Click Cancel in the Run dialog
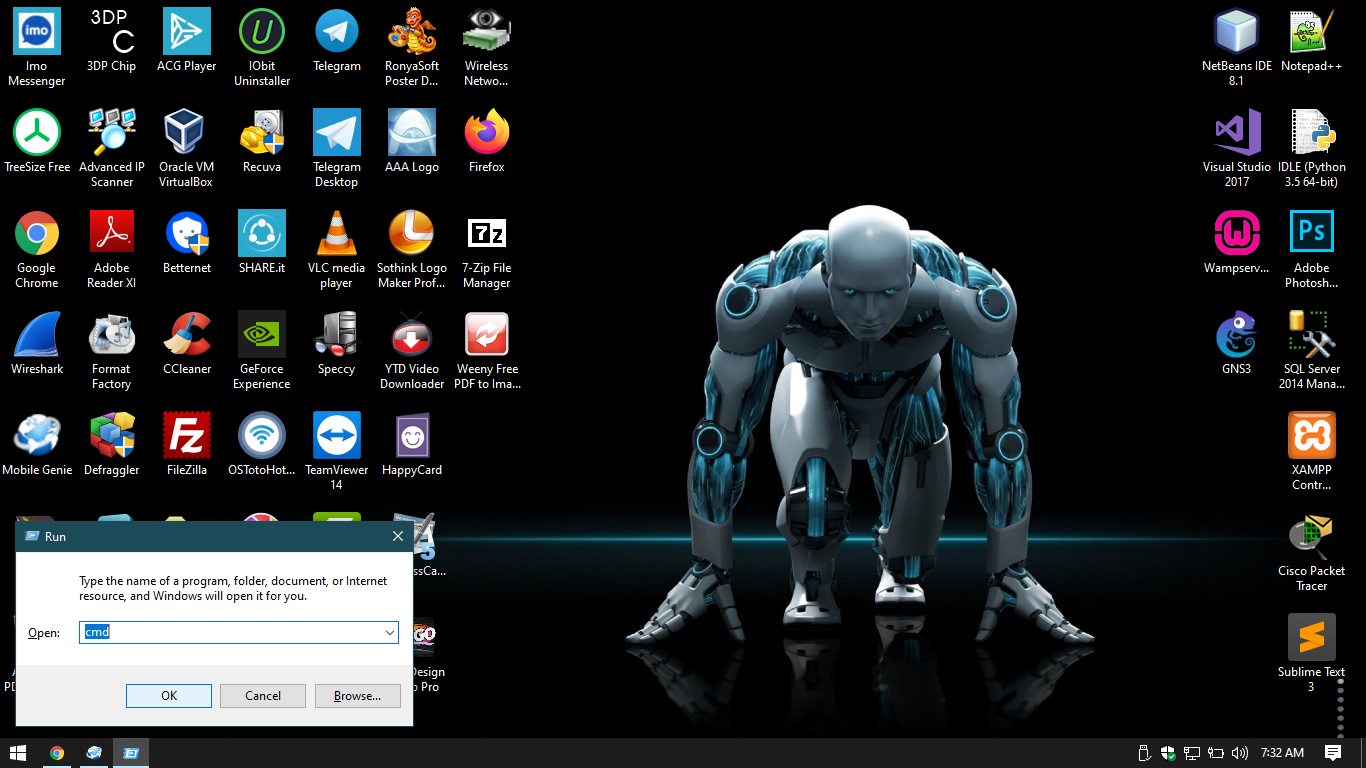The height and width of the screenshot is (768, 1366). point(262,695)
